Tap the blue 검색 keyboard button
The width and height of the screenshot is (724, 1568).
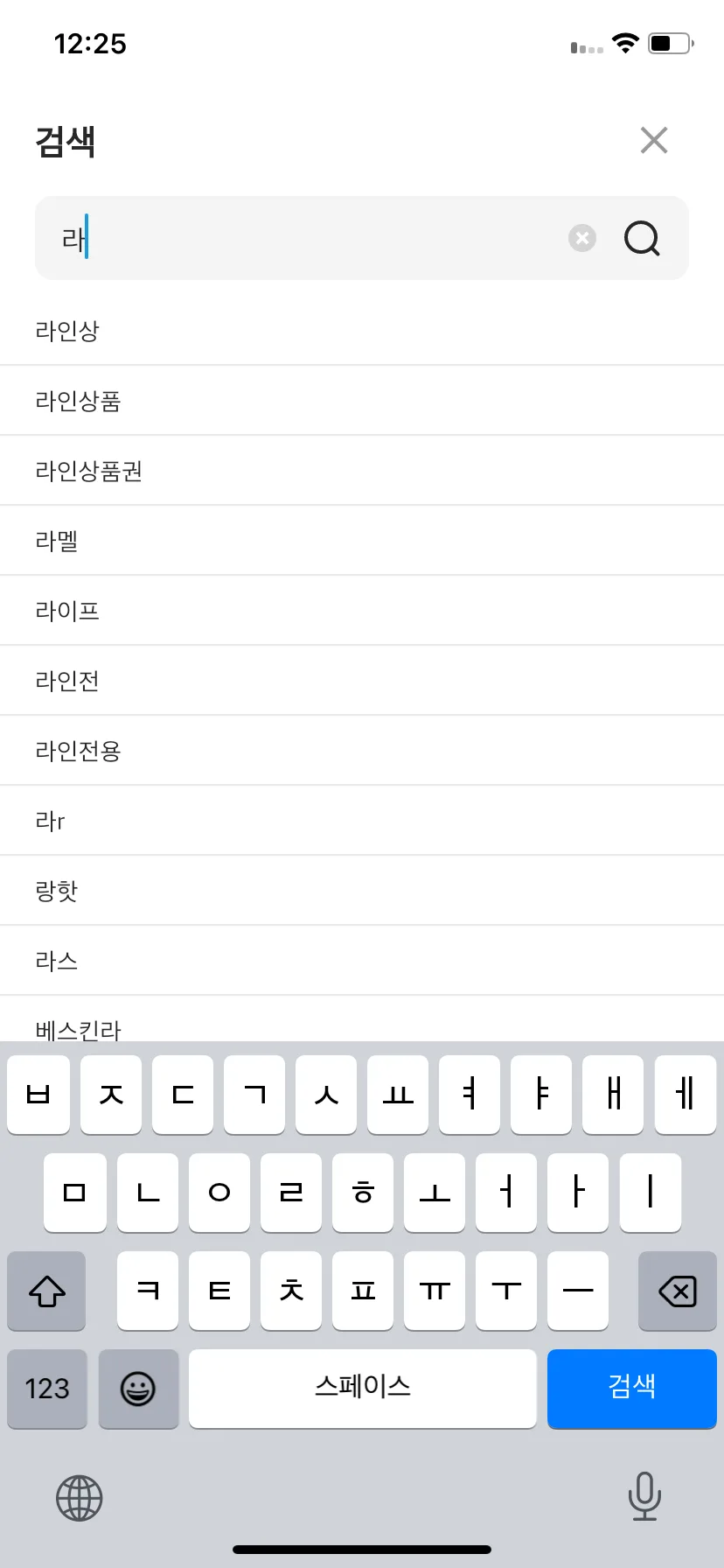[632, 1389]
